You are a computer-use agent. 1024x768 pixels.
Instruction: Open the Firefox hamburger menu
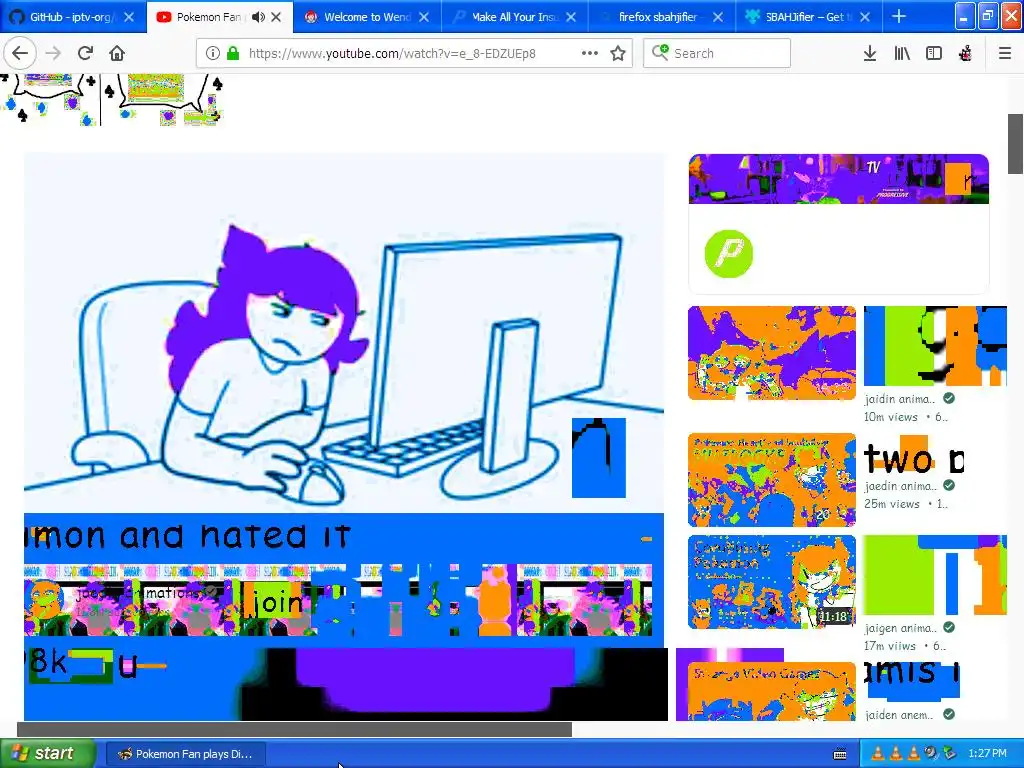1004,53
